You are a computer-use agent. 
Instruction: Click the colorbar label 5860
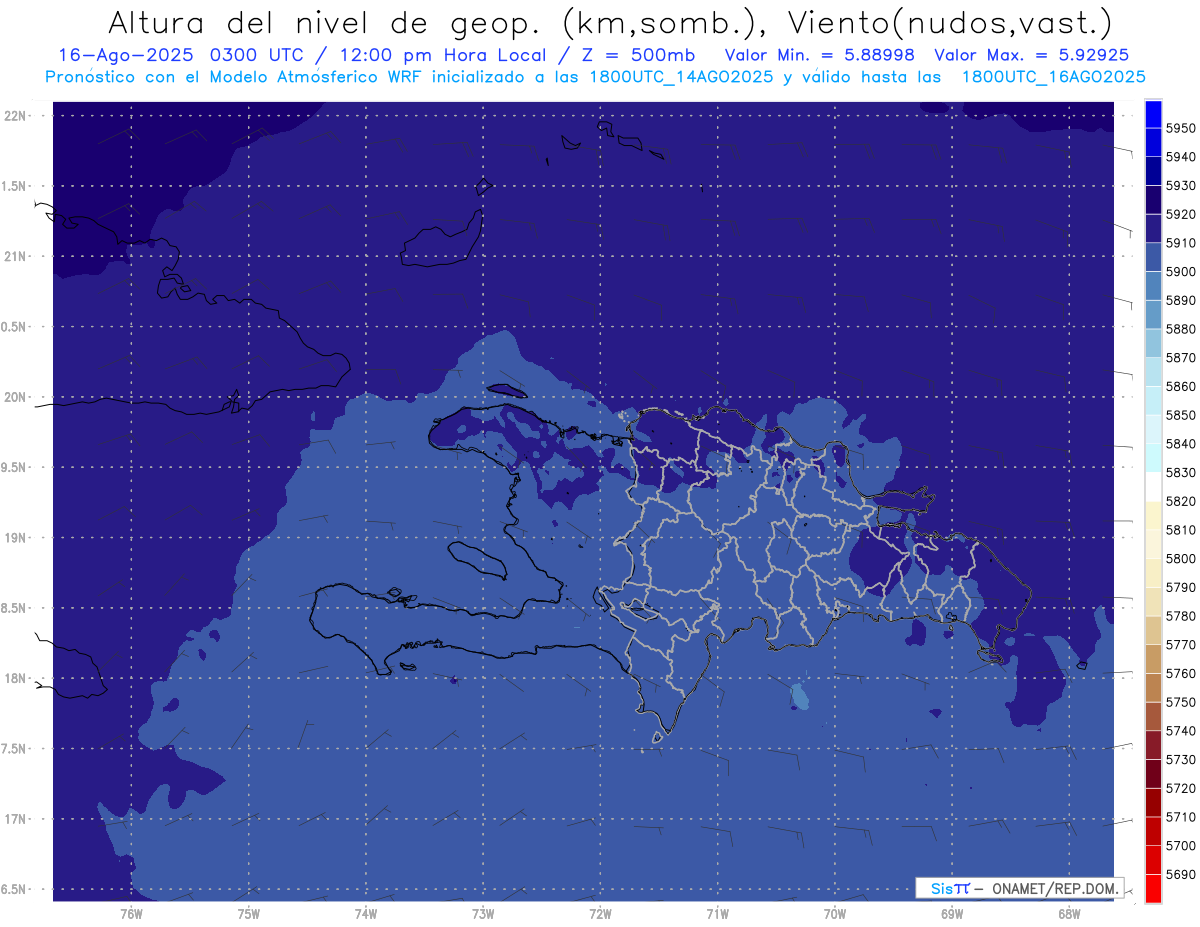point(1180,386)
